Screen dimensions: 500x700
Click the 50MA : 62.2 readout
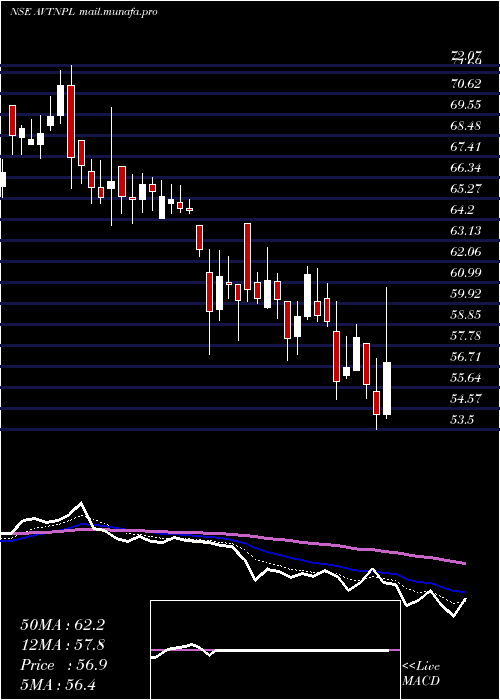62,625
